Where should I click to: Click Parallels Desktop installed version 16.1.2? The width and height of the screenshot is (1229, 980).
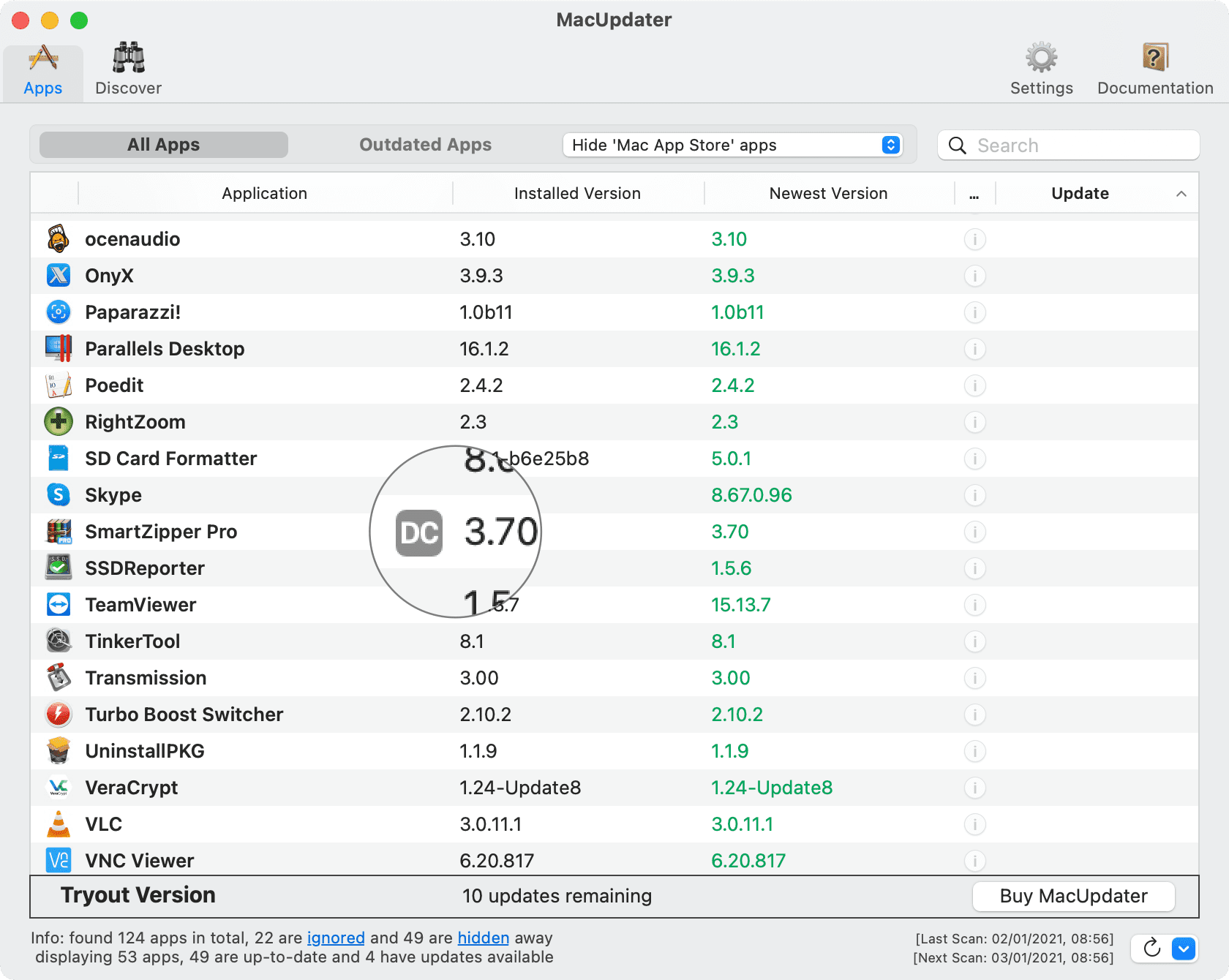point(484,349)
